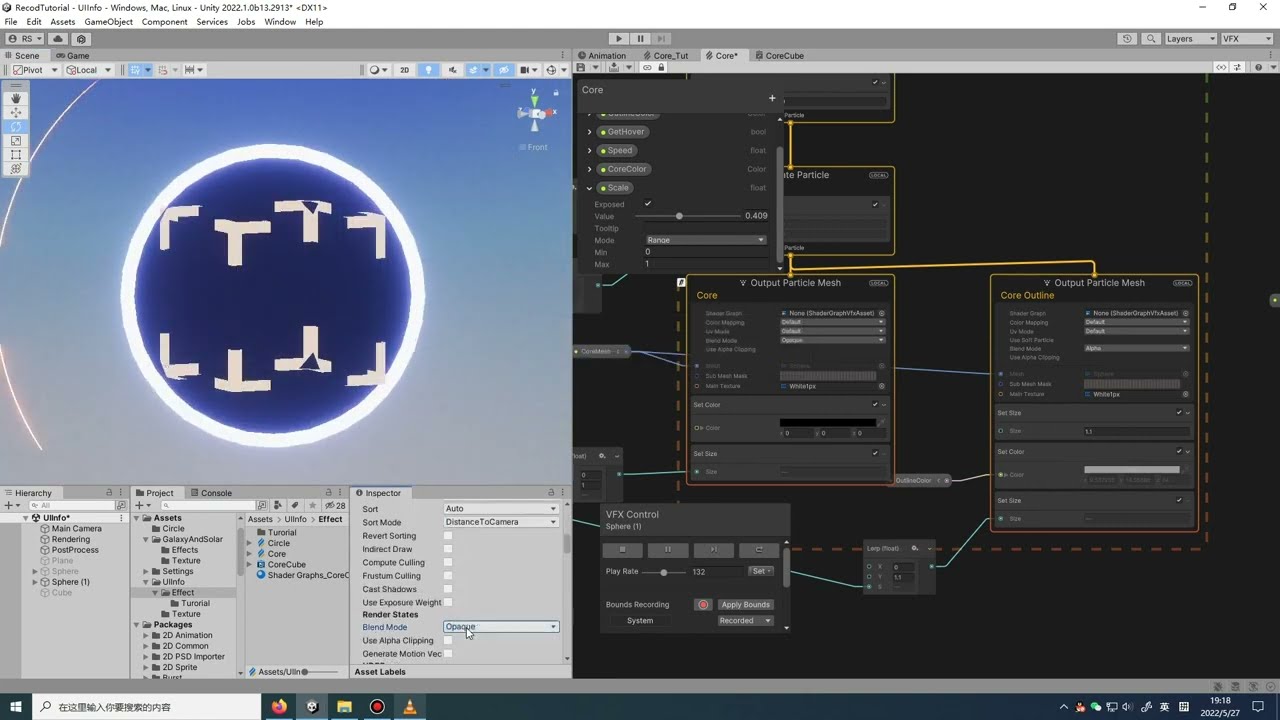This screenshot has width=1280, height=720.
Task: Open the Package Manager hexagon icon
Action: pyautogui.click(x=81, y=39)
